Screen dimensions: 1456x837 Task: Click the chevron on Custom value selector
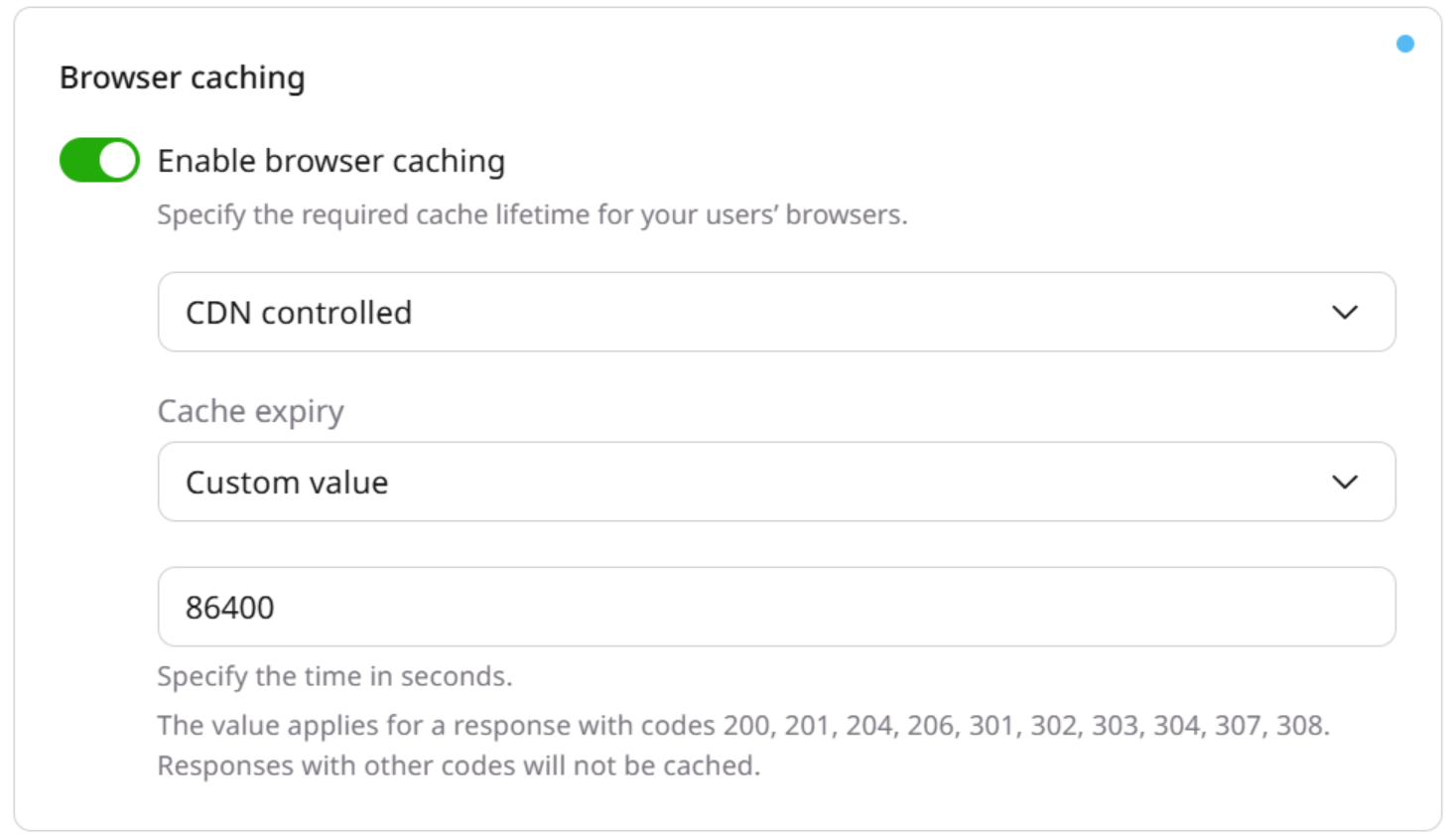(1346, 483)
